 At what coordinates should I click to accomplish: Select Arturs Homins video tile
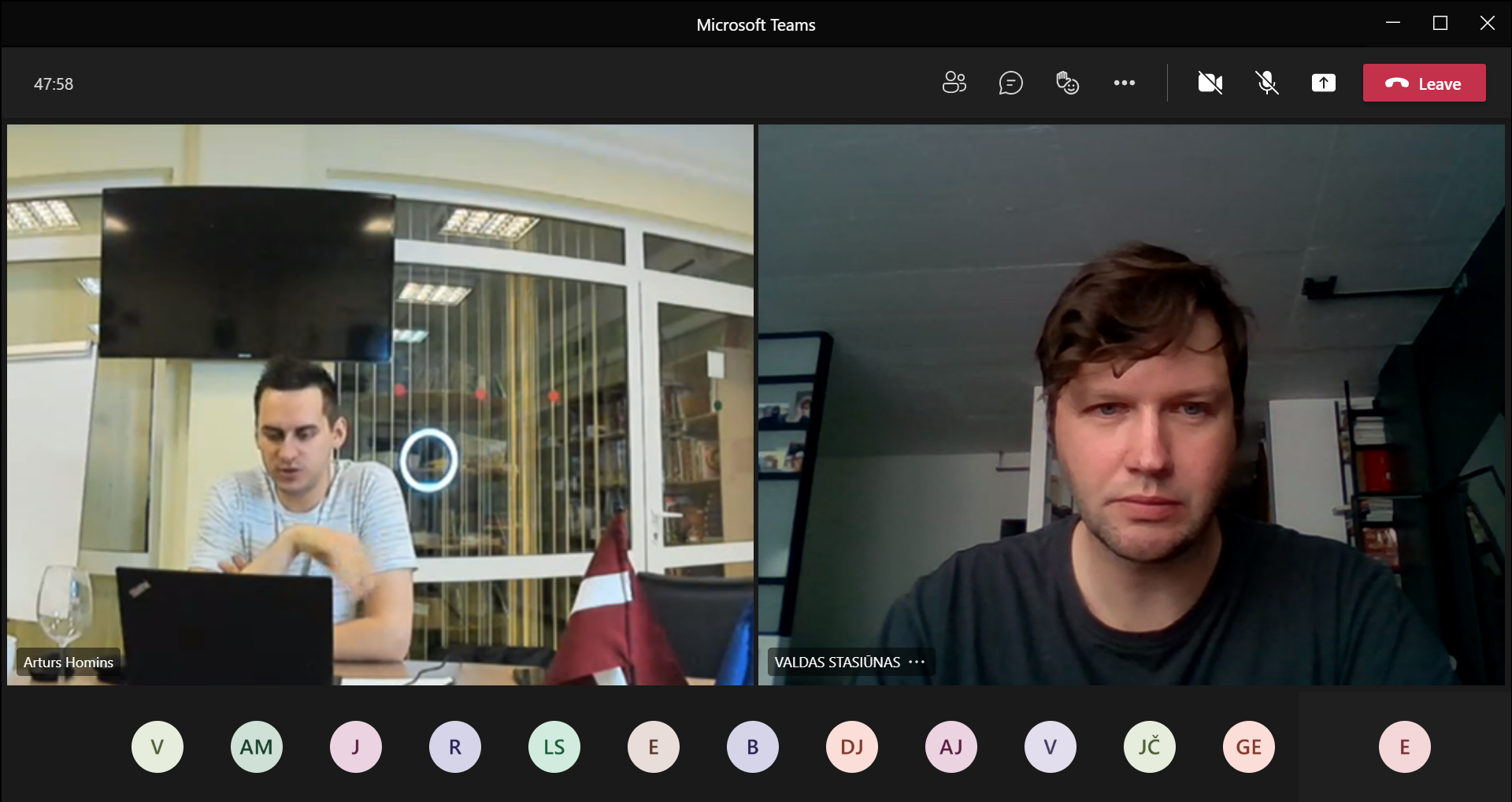pos(380,404)
